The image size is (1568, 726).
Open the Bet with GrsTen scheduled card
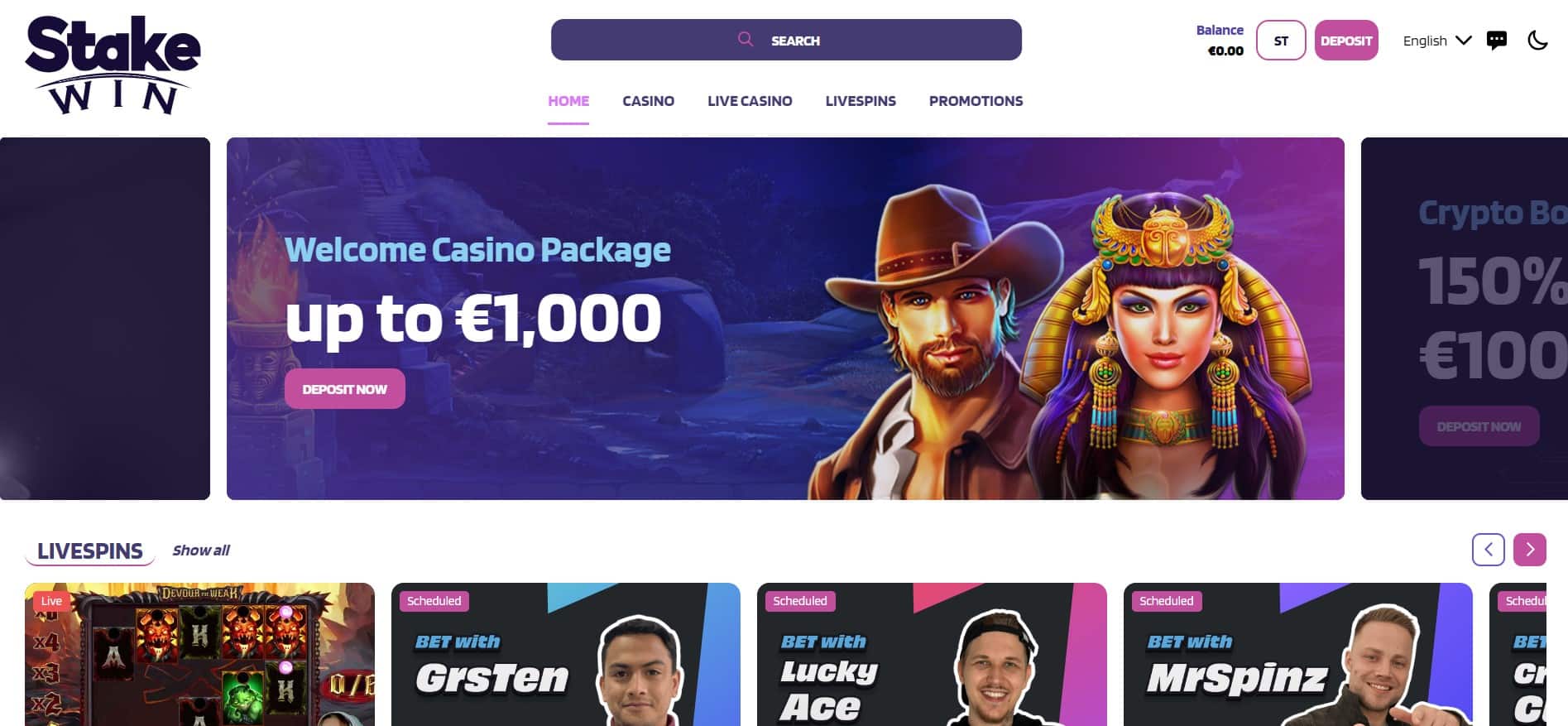pos(566,654)
